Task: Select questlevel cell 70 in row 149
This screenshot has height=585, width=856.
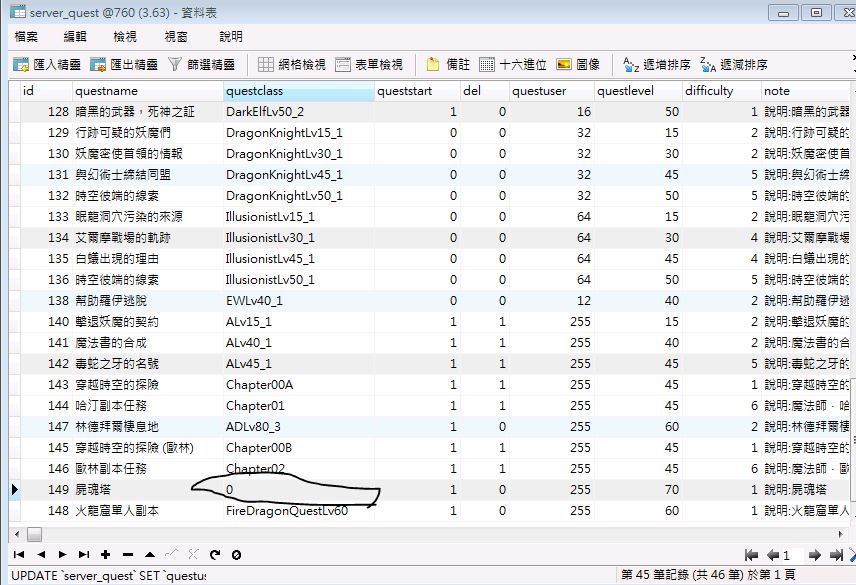Action: (638, 490)
